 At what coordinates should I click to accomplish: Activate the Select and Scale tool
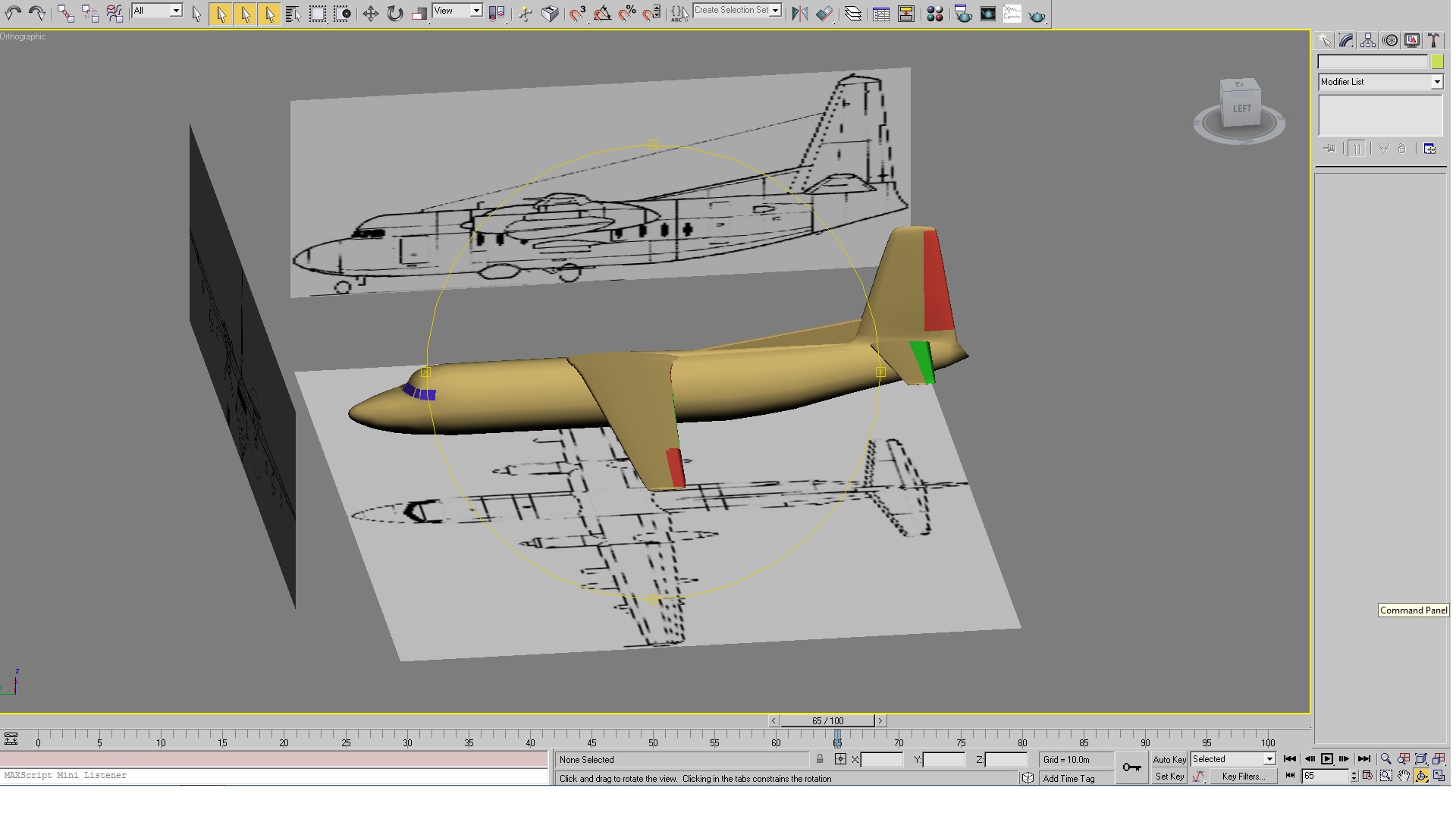(x=419, y=14)
